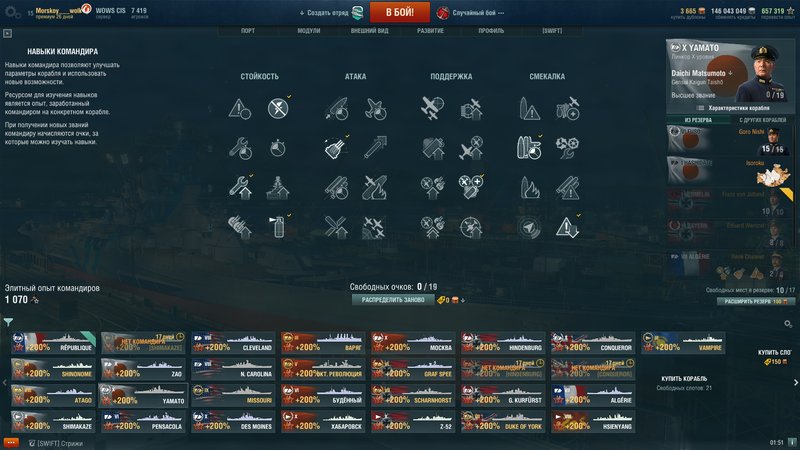
Task: Open settings gear icon at top left
Action: (x=11, y=12)
